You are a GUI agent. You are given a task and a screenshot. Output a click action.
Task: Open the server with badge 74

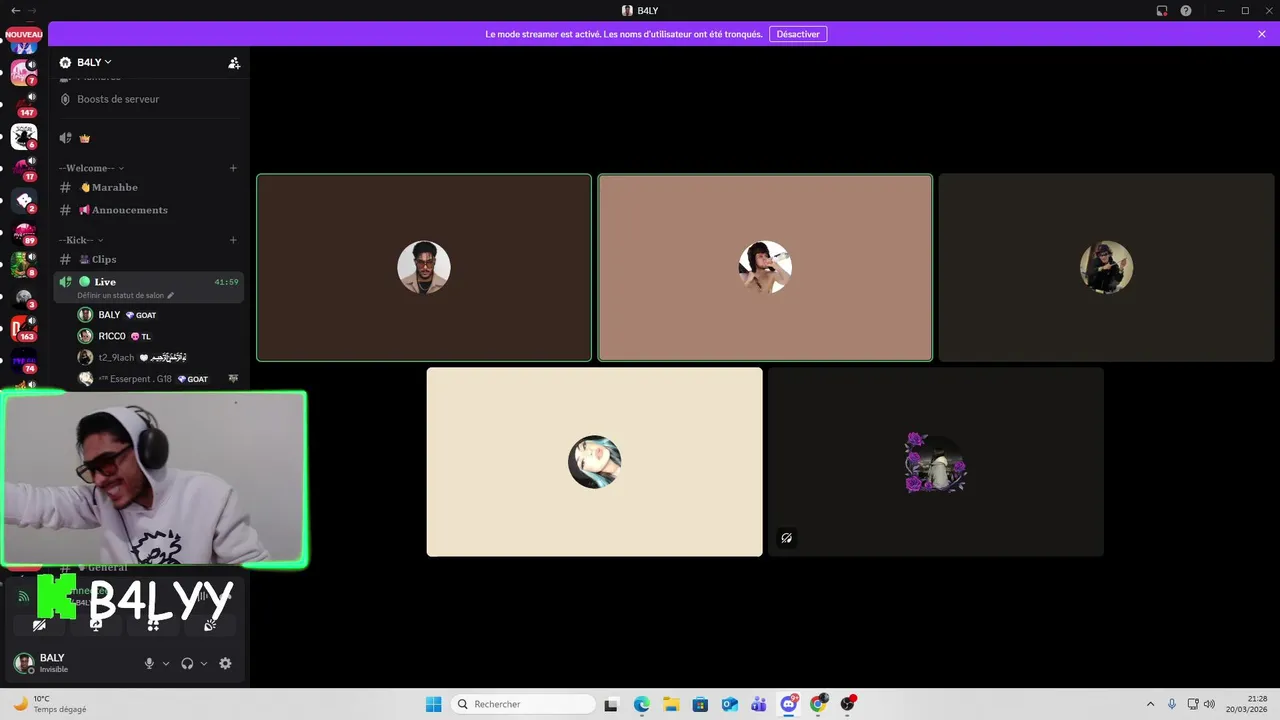(x=24, y=361)
